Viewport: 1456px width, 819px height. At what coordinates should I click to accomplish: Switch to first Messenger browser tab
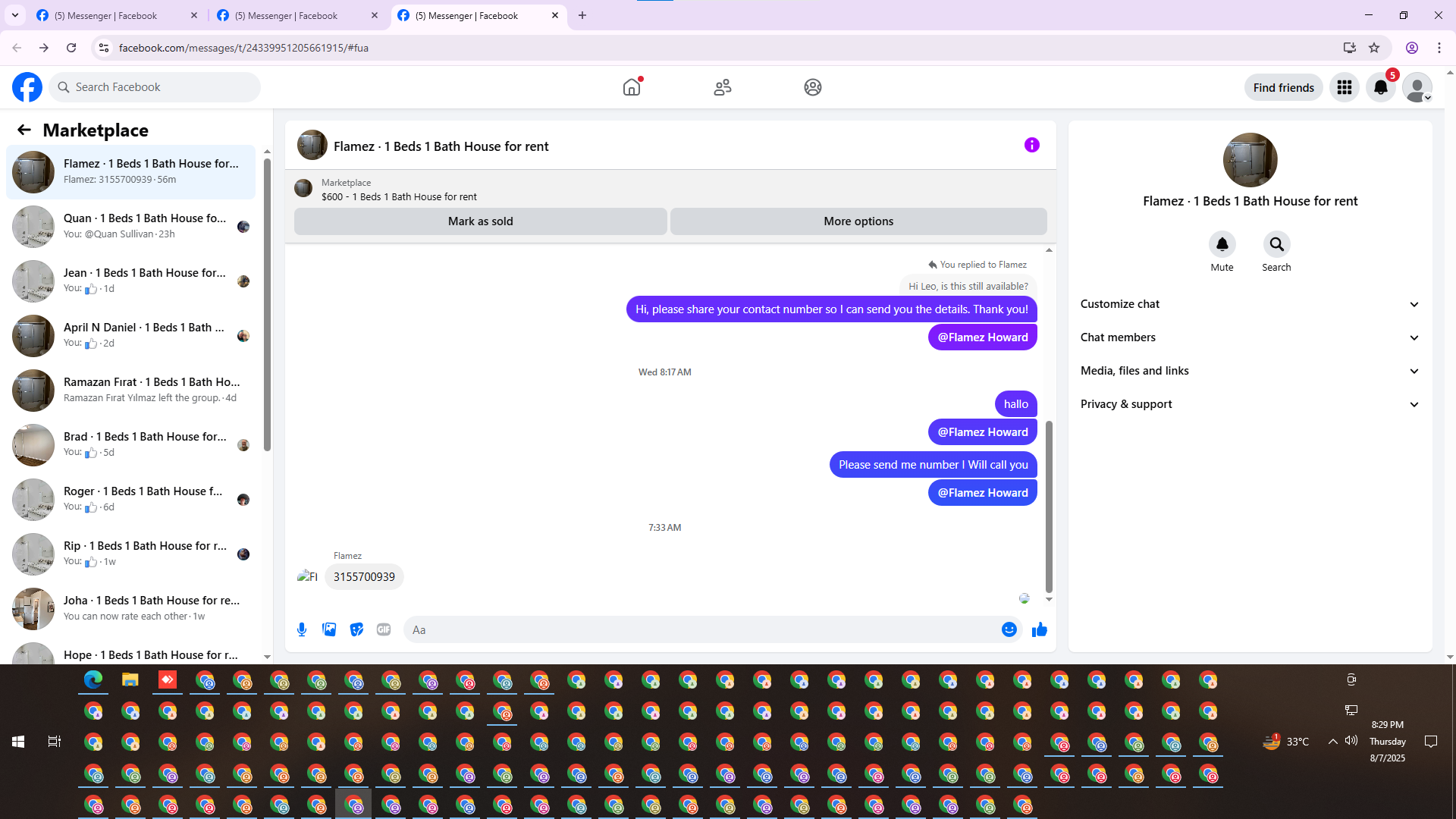tap(118, 15)
